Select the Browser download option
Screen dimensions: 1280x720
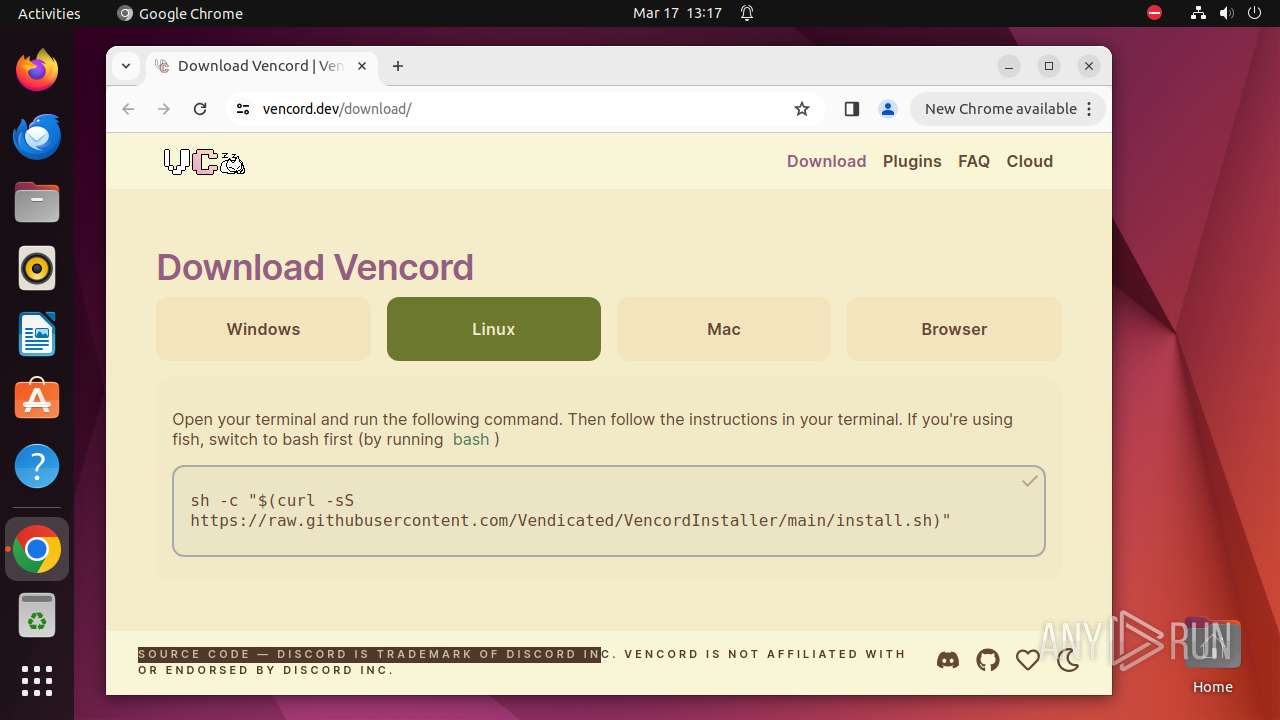click(x=954, y=329)
